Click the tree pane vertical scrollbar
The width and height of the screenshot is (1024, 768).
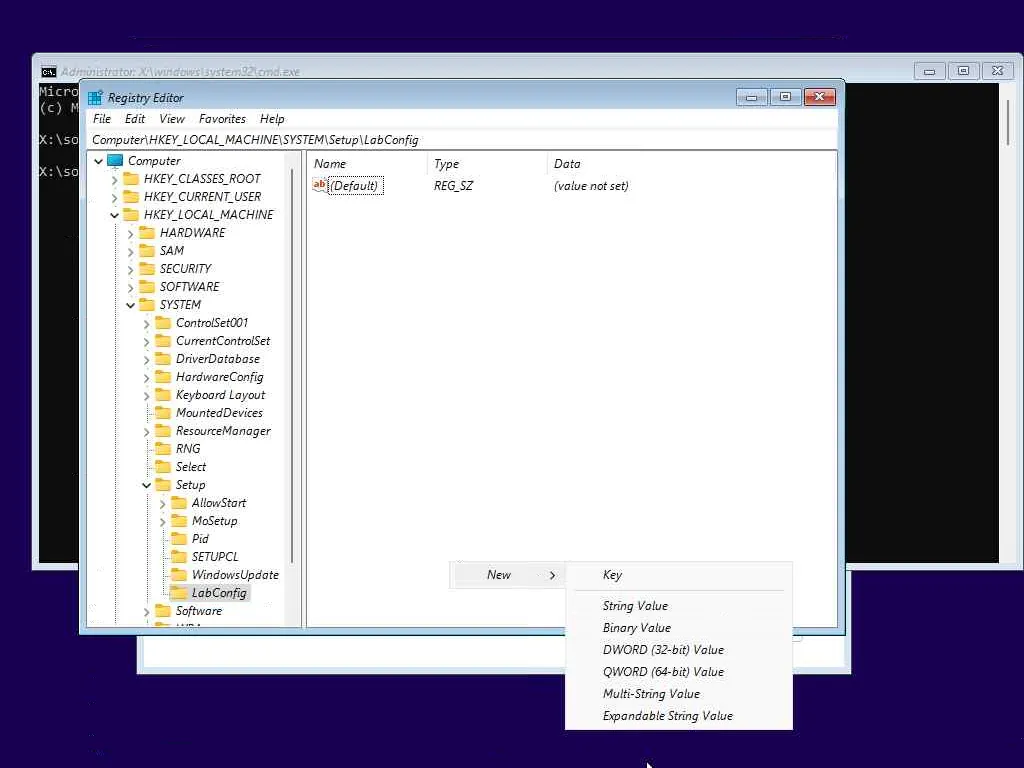point(292,366)
